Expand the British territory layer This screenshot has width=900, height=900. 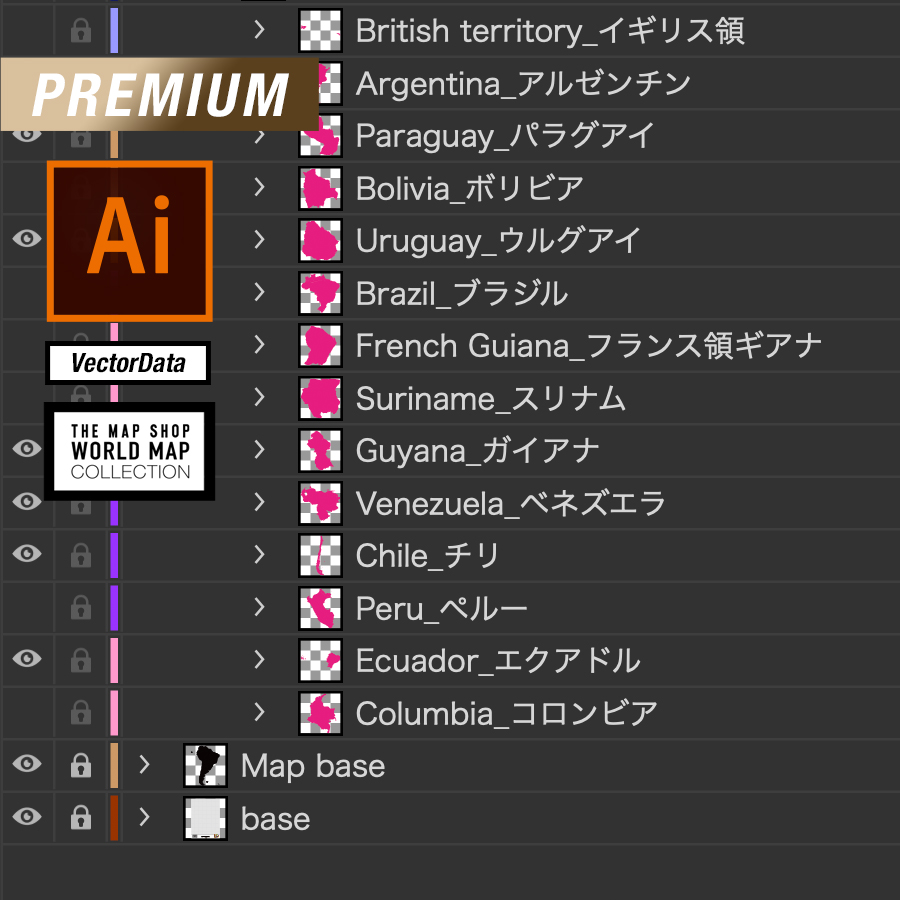[x=259, y=29]
